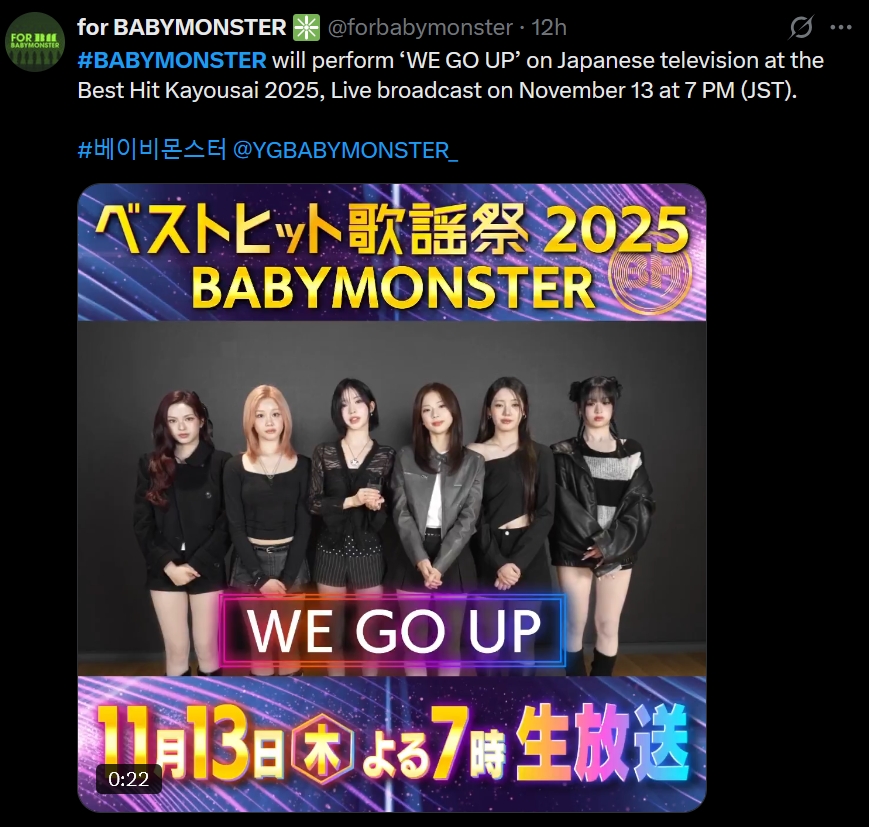Screen dimensions: 869x827
Task: Open the @YGBABYMONSTER_ mention
Action: coord(345,150)
